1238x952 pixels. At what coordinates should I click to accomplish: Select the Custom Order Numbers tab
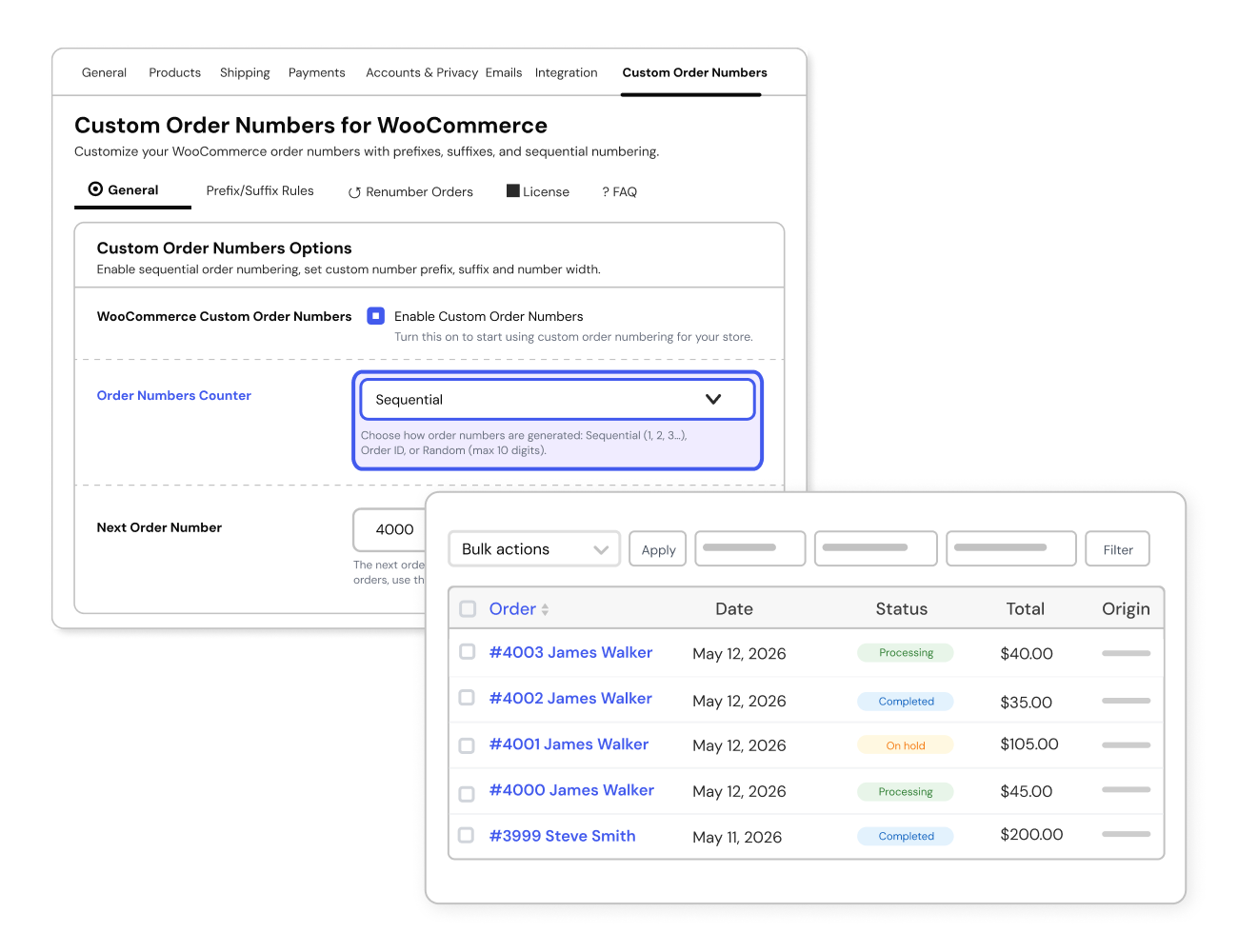694,72
